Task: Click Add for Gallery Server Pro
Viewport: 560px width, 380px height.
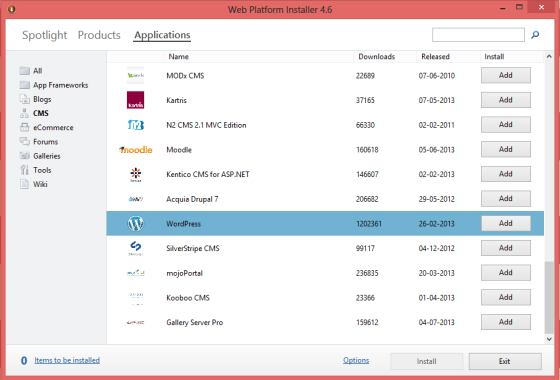Action: click(x=506, y=322)
